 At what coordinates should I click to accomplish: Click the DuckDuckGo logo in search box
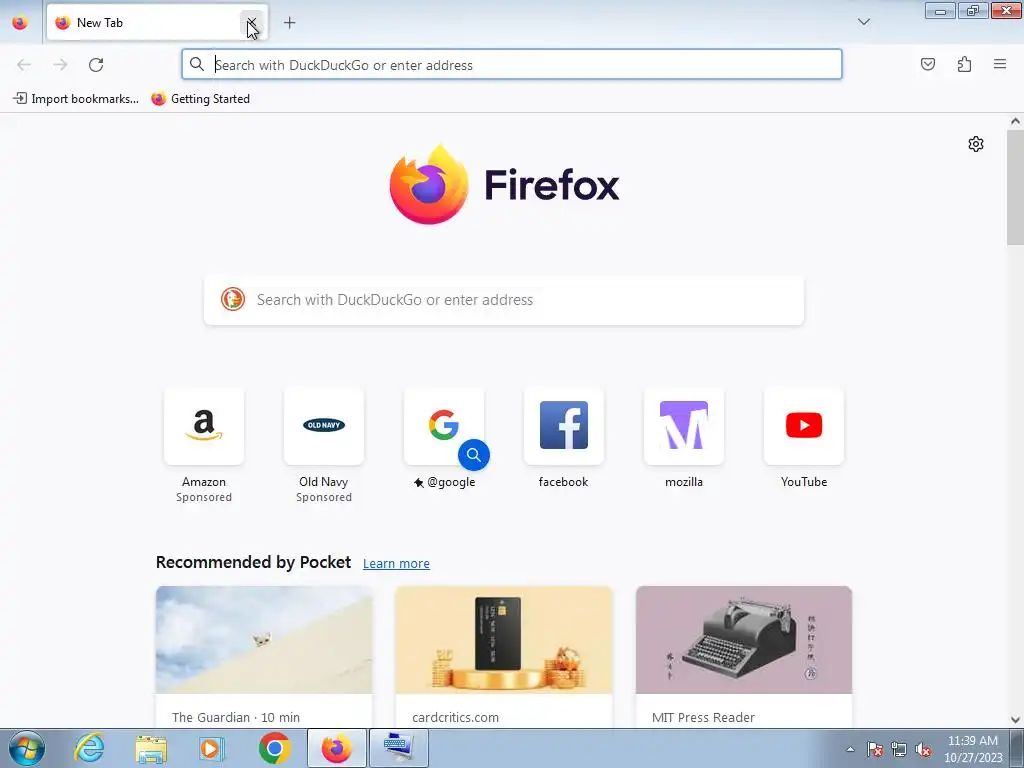click(232, 299)
